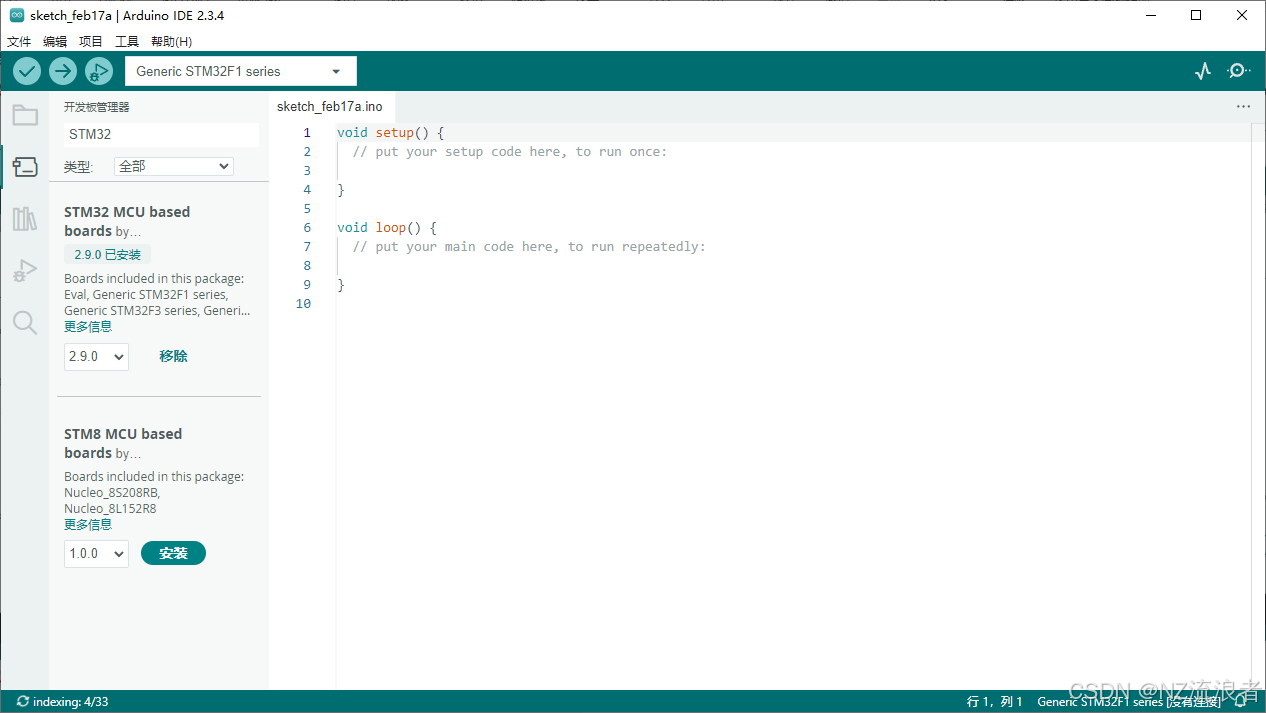Viewport: 1266px width, 713px height.
Task: Open the Serial Monitor icon
Action: (1239, 71)
